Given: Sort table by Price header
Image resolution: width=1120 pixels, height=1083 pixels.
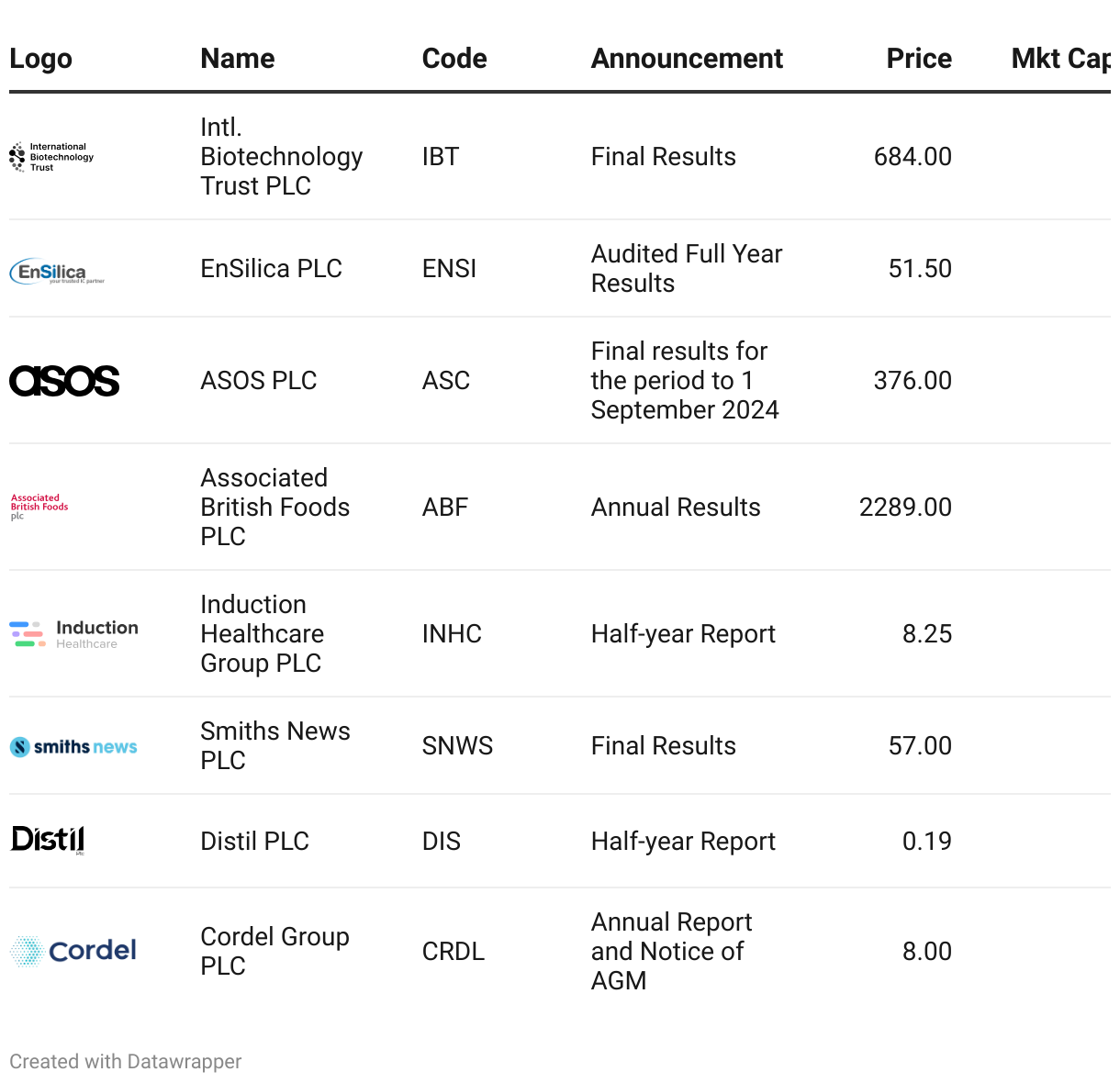Looking at the screenshot, I should (x=918, y=59).
